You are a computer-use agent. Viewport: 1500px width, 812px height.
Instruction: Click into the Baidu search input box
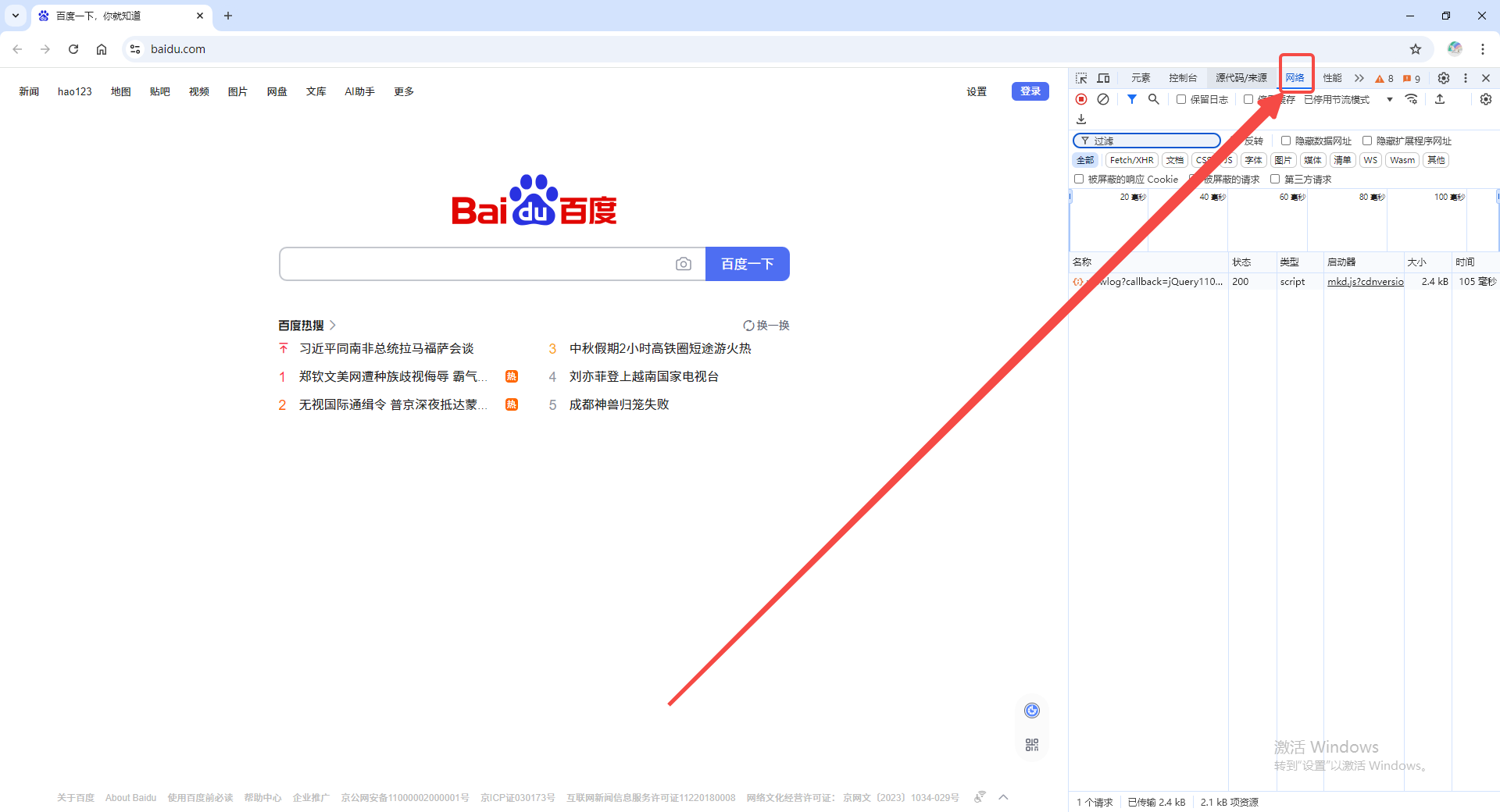click(477, 264)
